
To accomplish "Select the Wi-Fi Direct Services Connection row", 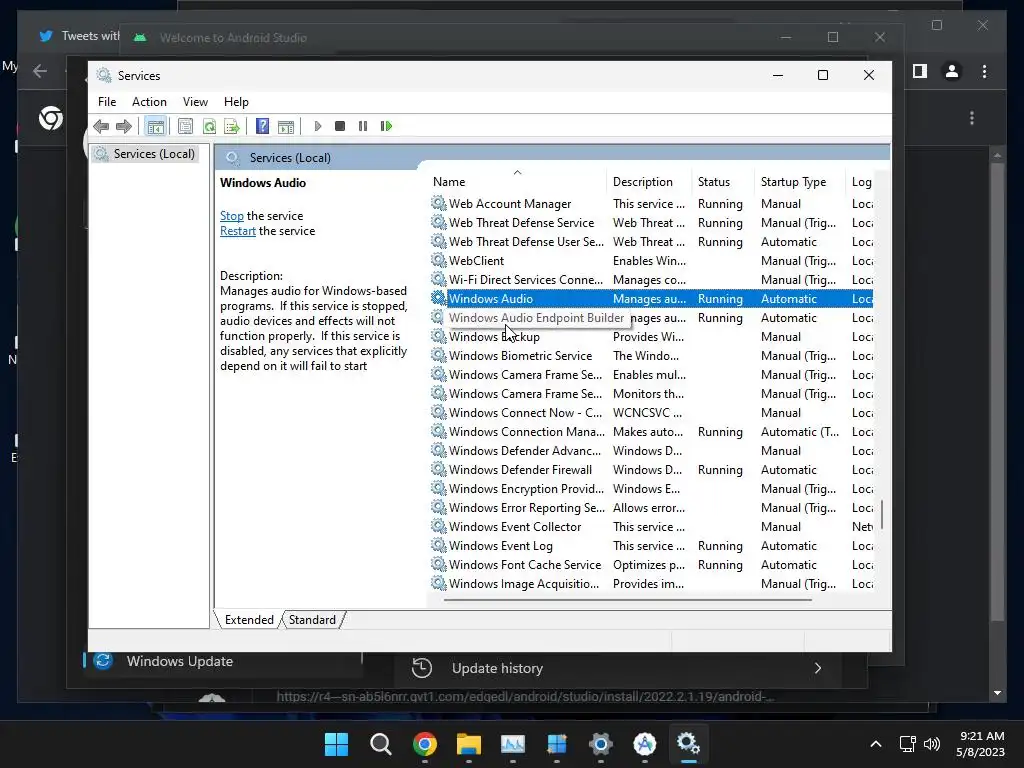I will [651, 280].
